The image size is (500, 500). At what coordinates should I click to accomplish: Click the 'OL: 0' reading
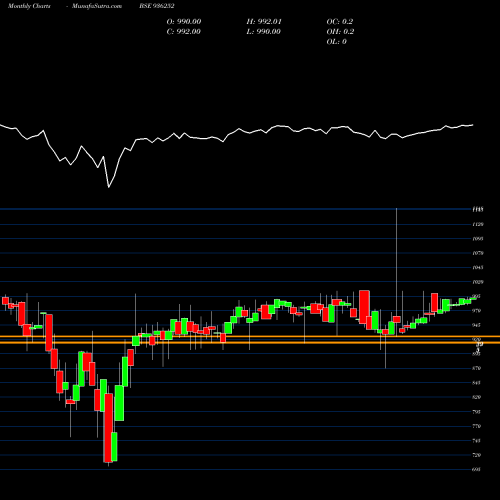(x=336, y=42)
